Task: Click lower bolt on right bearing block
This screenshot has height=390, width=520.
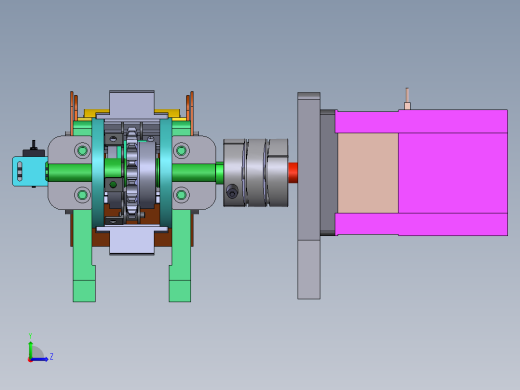Action: pos(181,195)
